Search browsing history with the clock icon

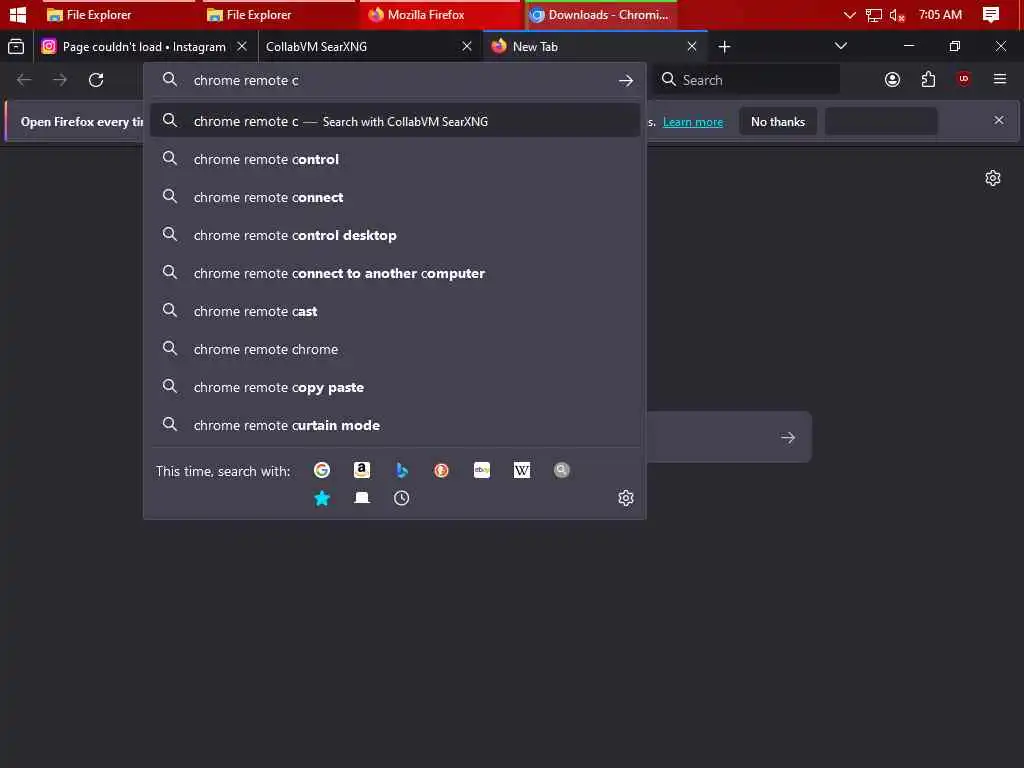coord(402,498)
